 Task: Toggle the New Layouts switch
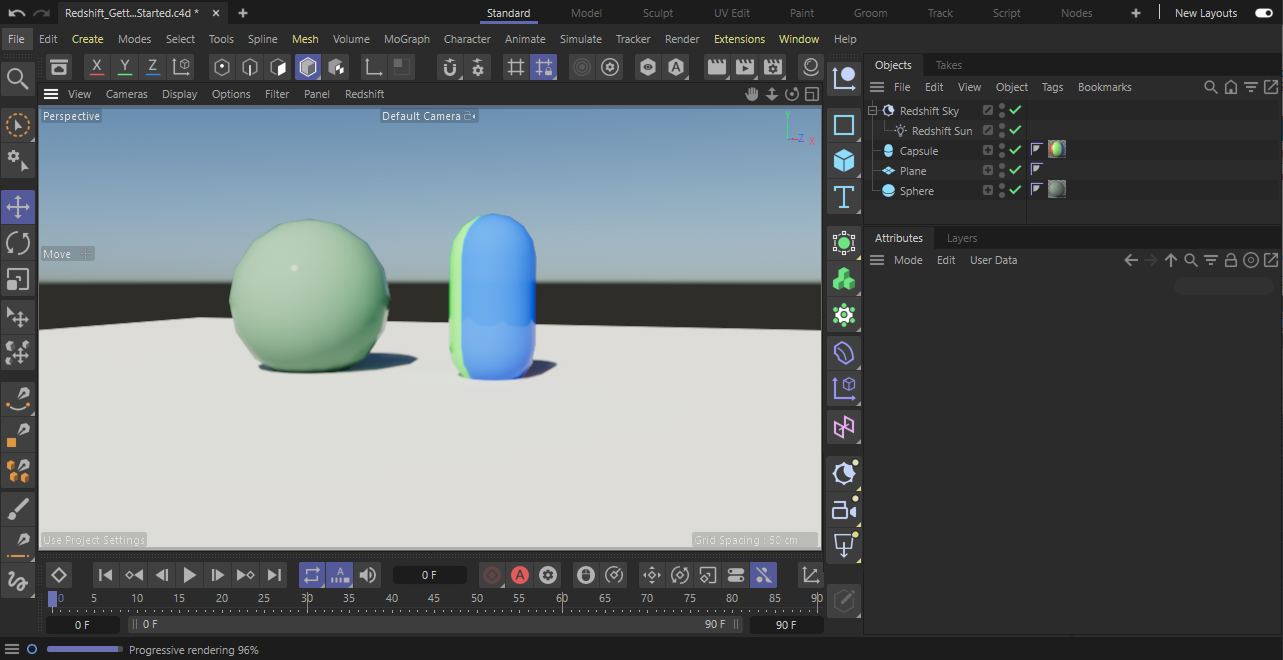[1264, 13]
